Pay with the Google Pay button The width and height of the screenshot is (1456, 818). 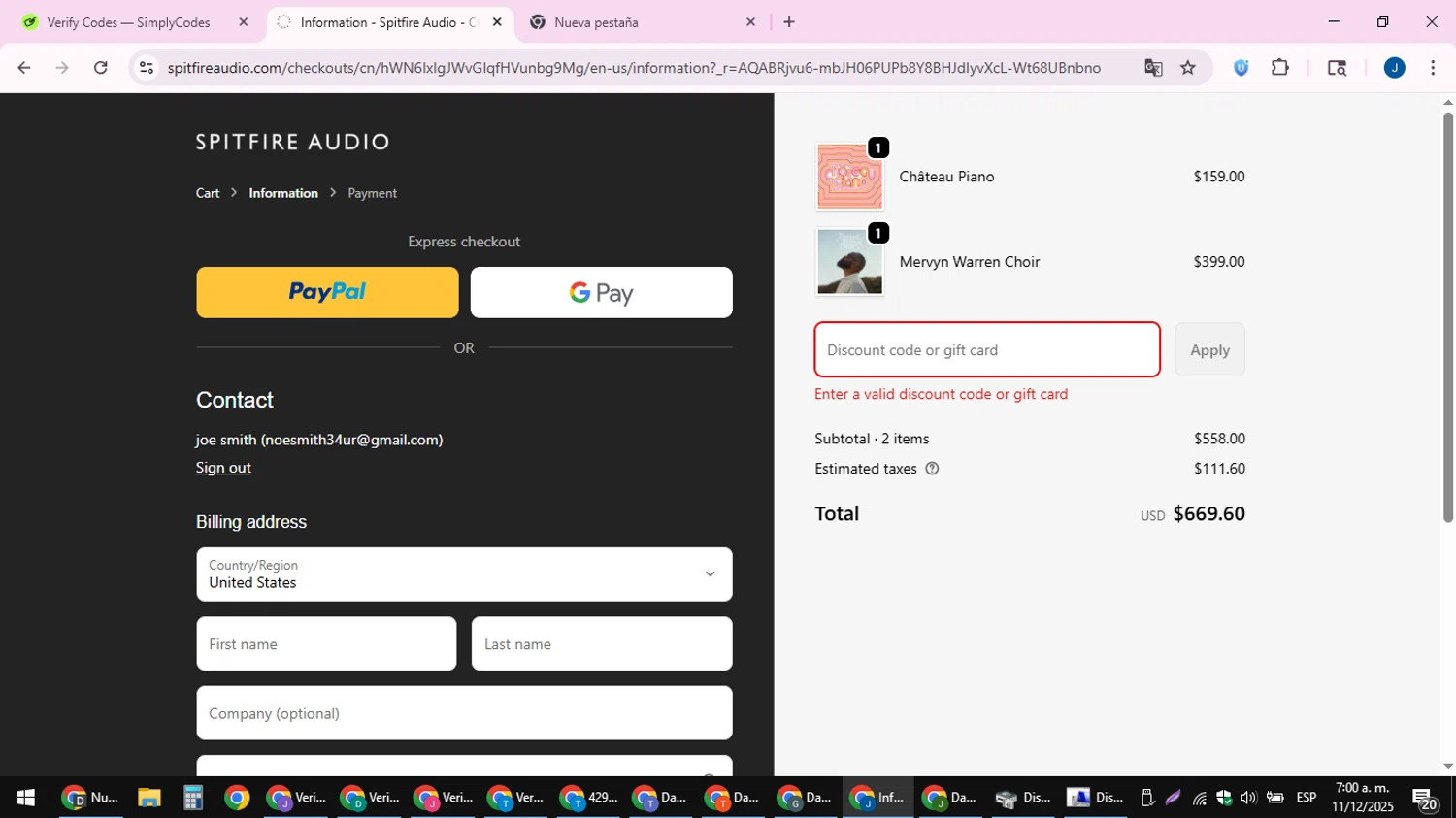(x=602, y=292)
